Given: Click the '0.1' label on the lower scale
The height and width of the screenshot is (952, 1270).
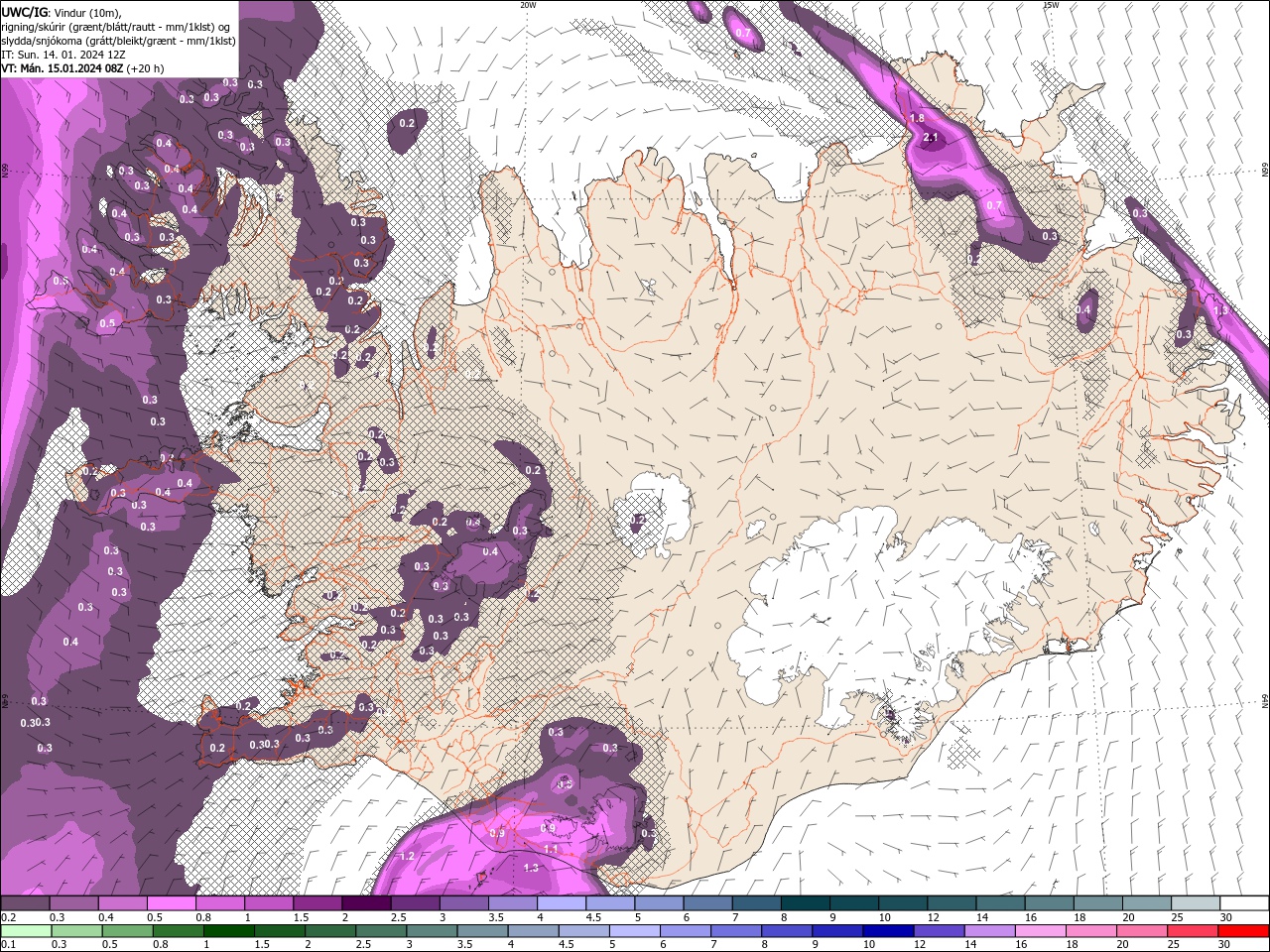Looking at the screenshot, I should [x=8, y=945].
